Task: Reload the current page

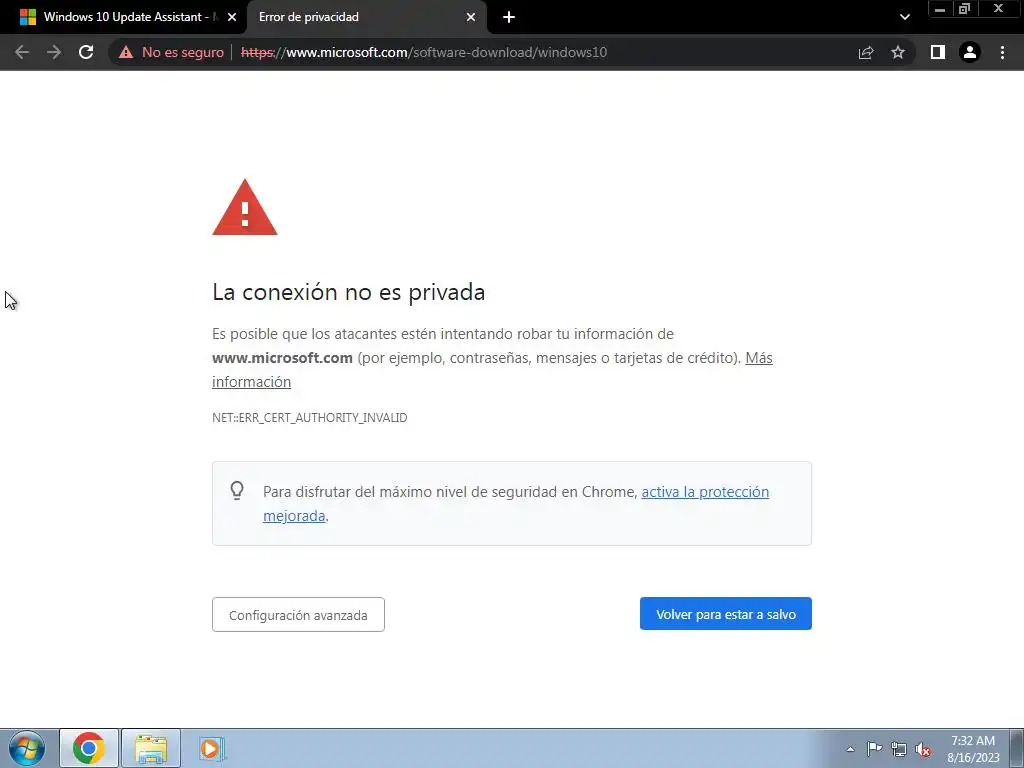Action: click(x=86, y=52)
